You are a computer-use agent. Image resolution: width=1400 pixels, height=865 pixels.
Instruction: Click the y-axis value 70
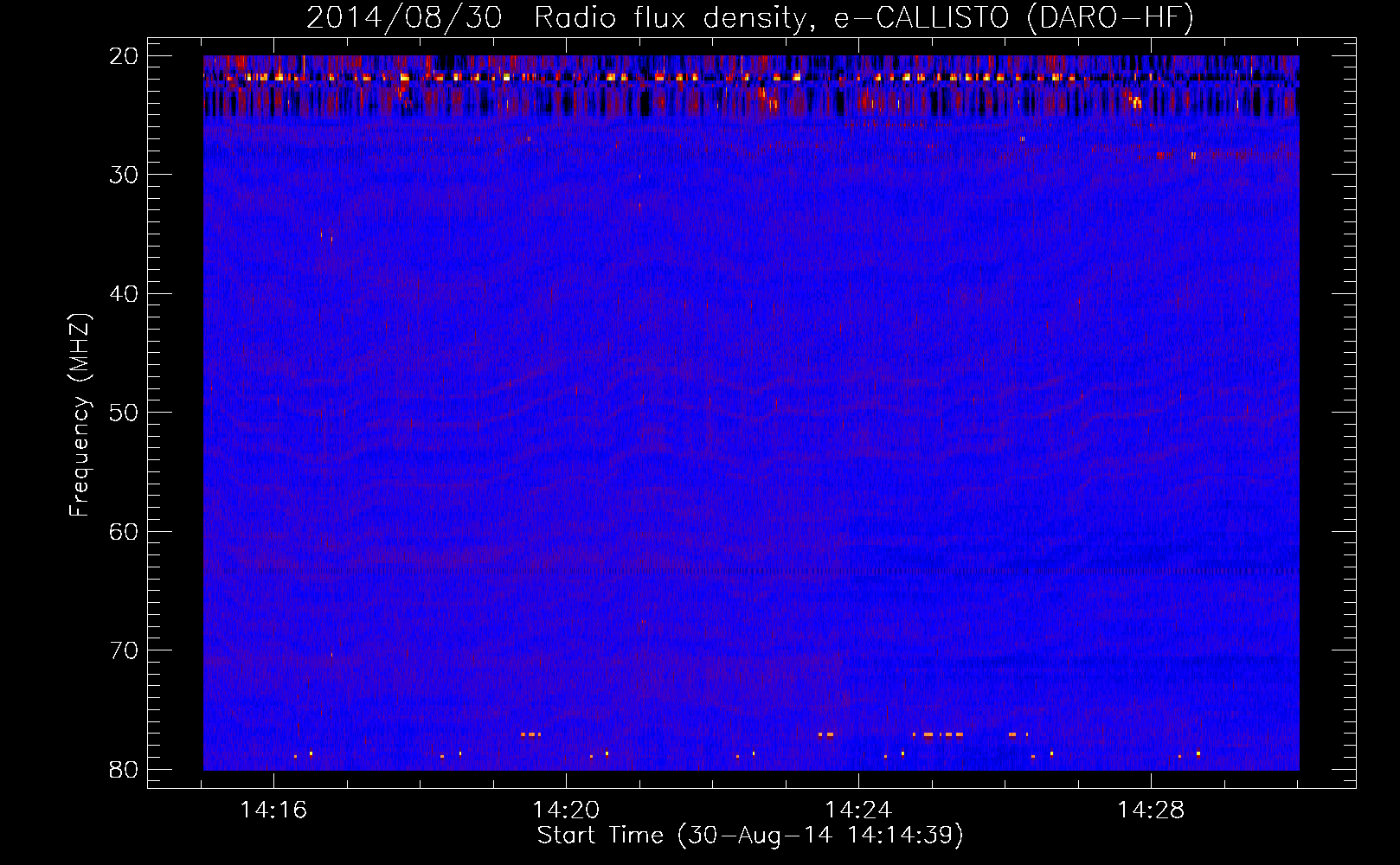(125, 650)
